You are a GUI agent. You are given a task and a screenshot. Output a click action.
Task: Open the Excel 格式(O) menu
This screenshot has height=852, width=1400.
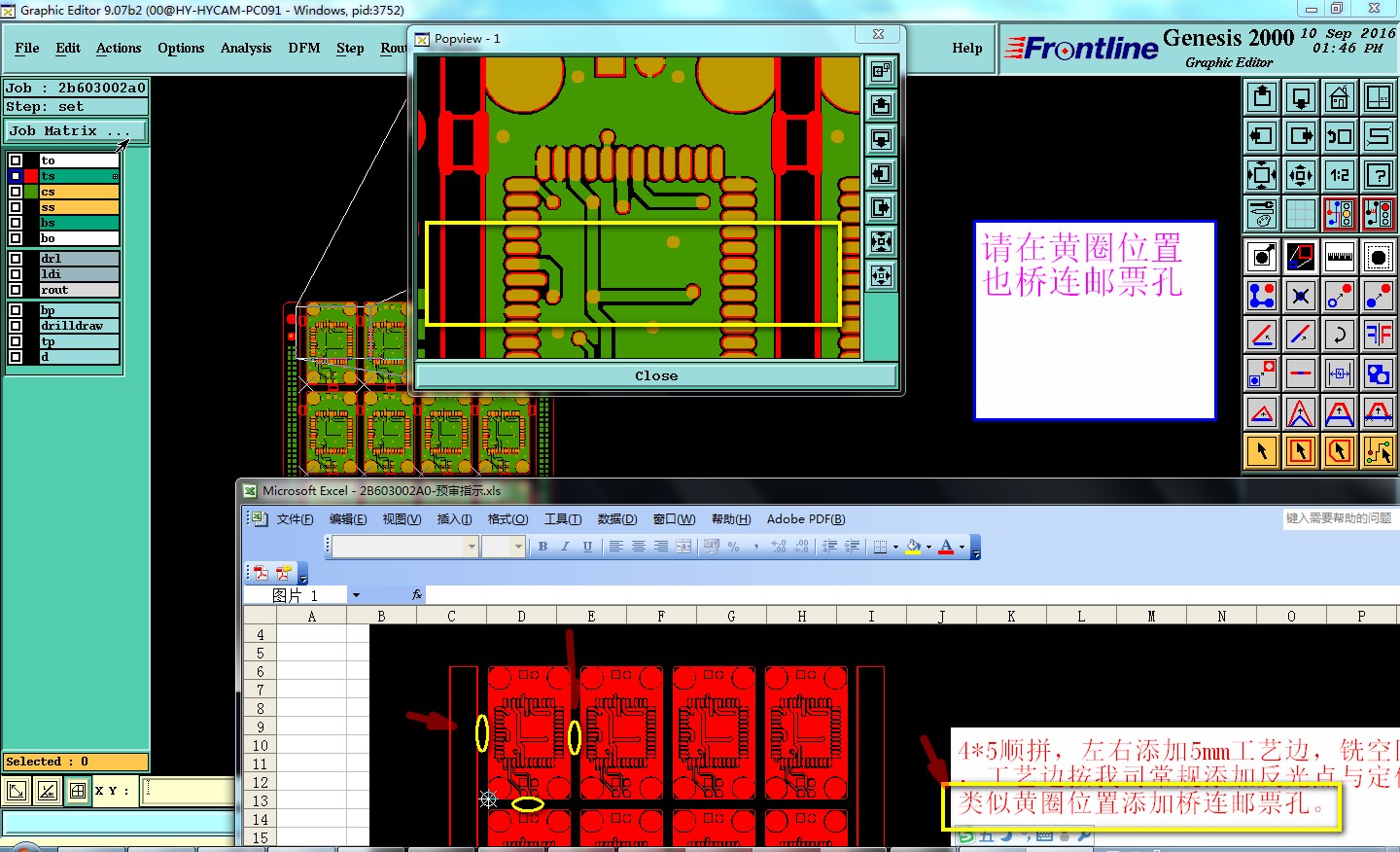[507, 519]
